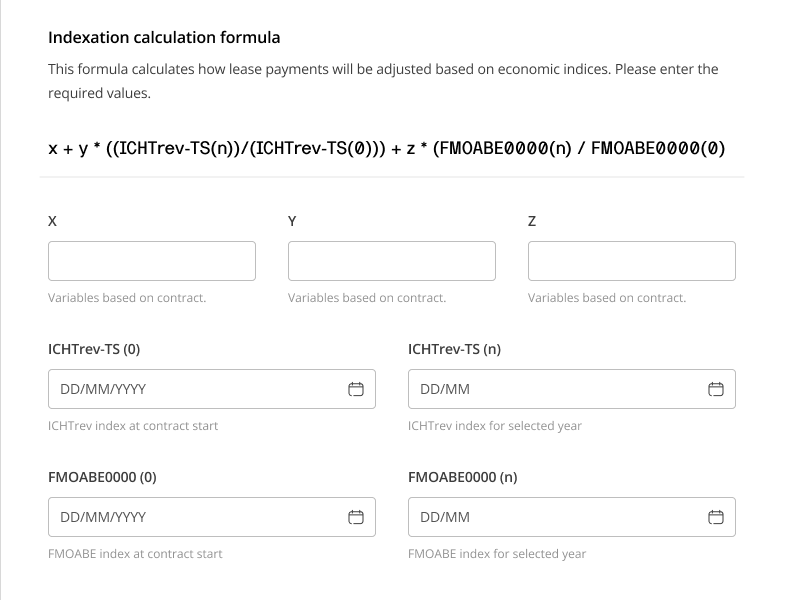
Task: Click the Y field label
Action: [x=292, y=221]
